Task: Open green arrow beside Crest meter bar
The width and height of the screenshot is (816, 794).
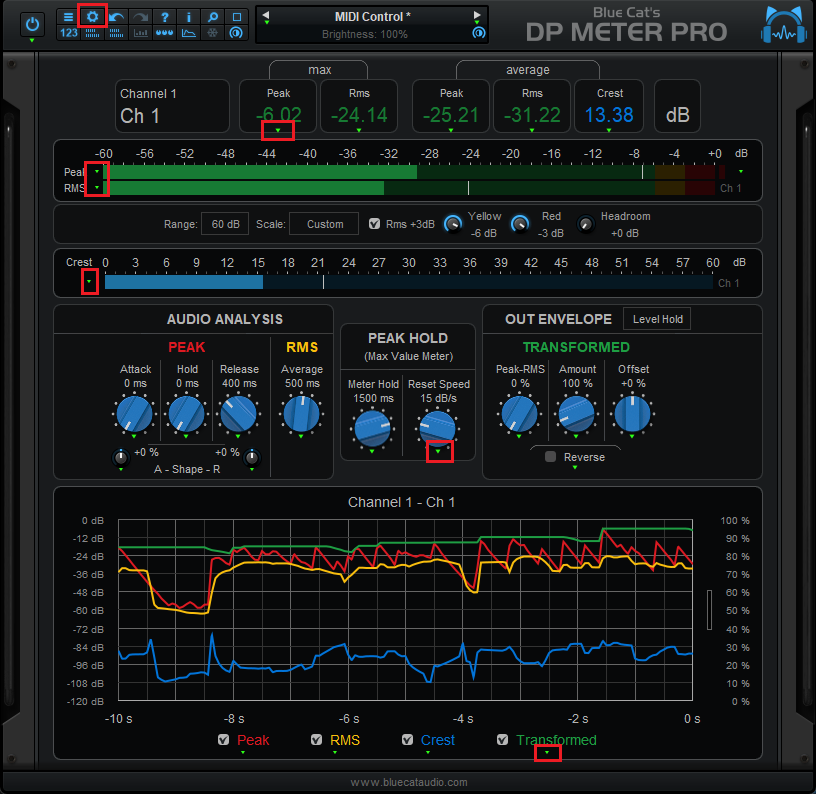Action: click(90, 281)
